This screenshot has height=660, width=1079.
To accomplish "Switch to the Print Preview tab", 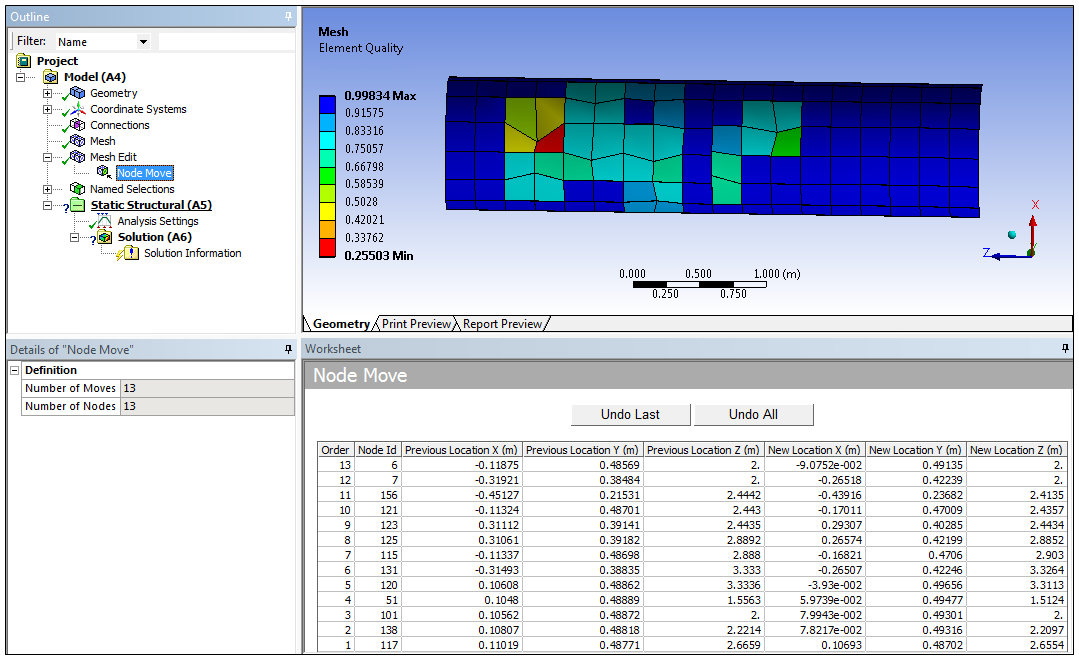I will (417, 324).
